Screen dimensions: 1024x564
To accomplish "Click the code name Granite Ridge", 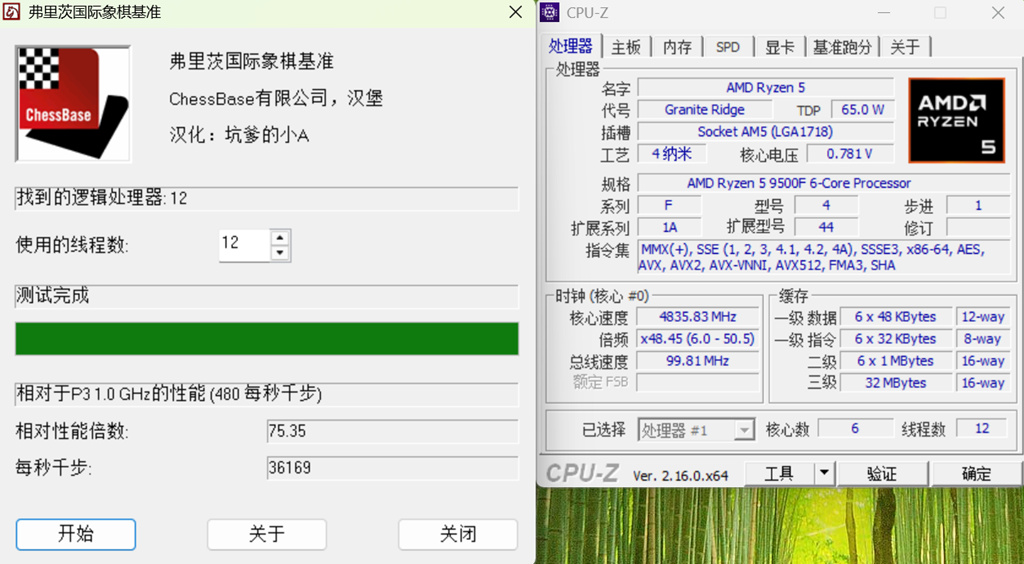I will click(704, 110).
